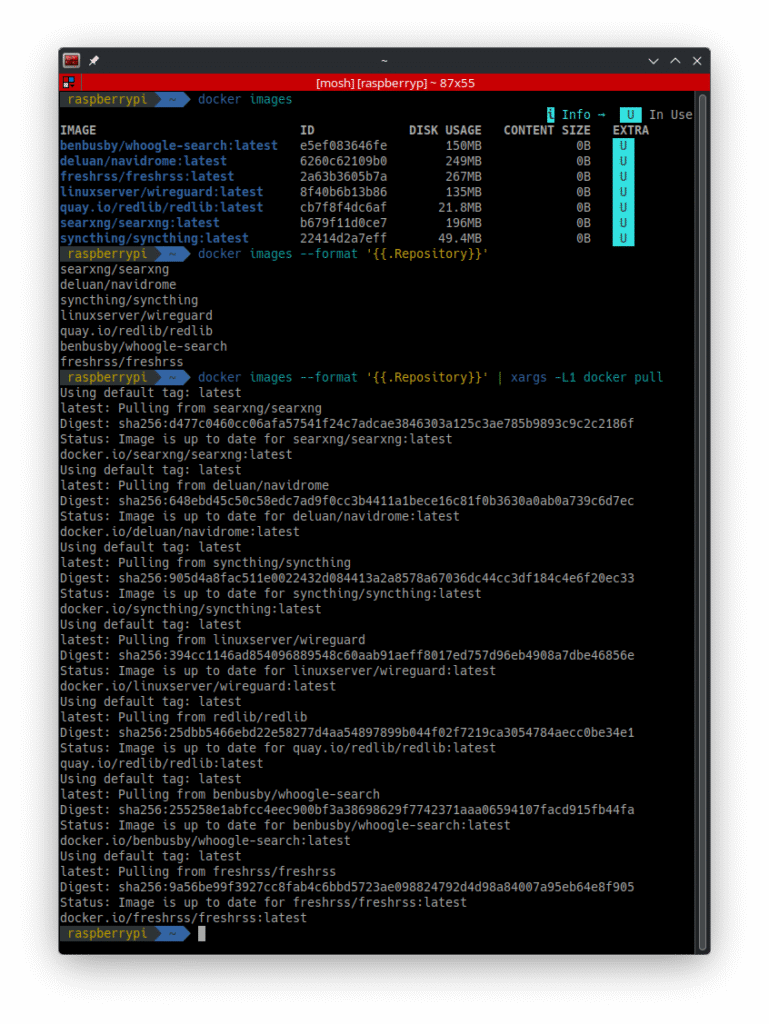Click the session icon left of the mosh tab title
Screen dimensions: 769x1024
pos(69,83)
